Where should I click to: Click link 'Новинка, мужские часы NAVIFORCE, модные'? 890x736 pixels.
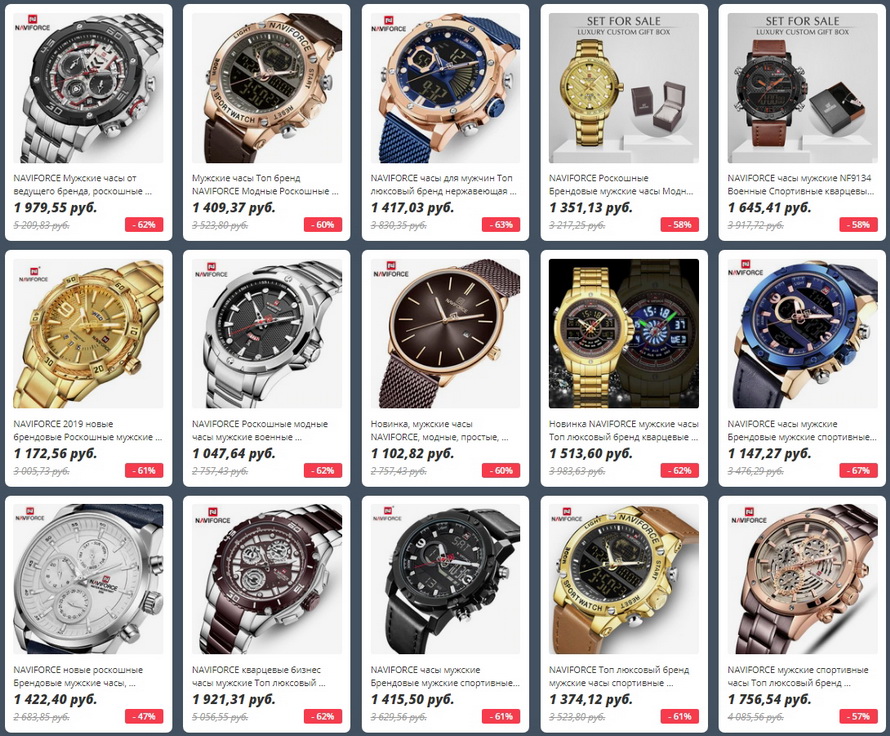tap(439, 430)
